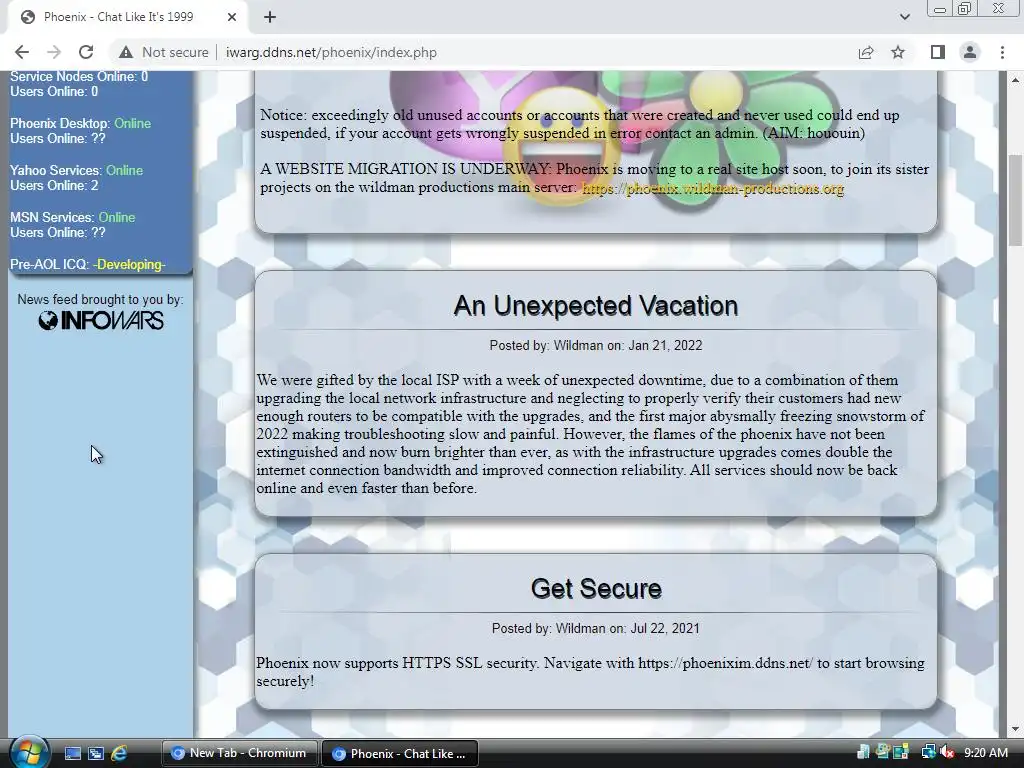Click the INFOWARS logo
The image size is (1024, 768).
coord(101,321)
